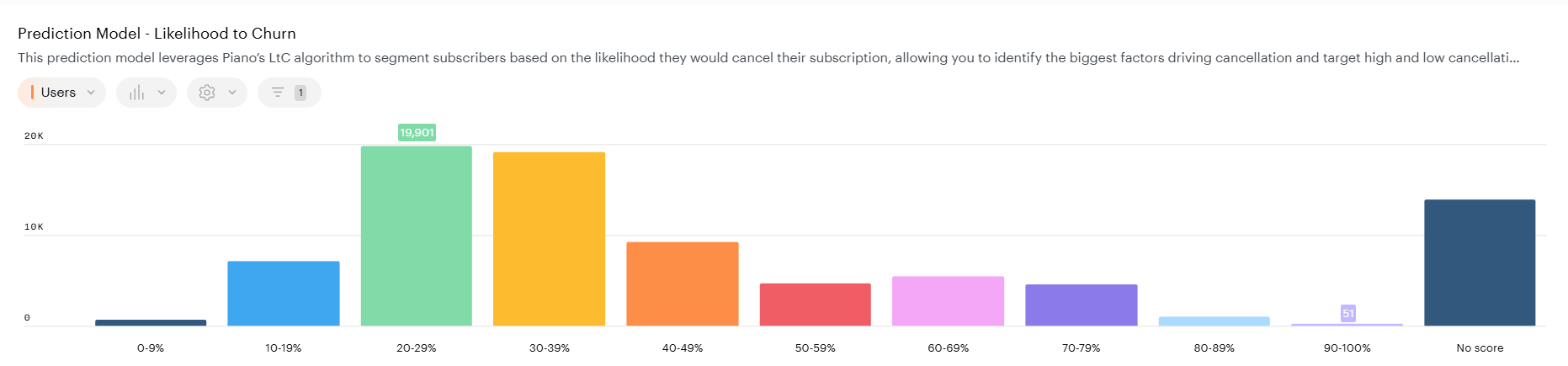Screen dimensions: 1568x366
Task: Click the blue 10-19% bar
Action: [284, 294]
